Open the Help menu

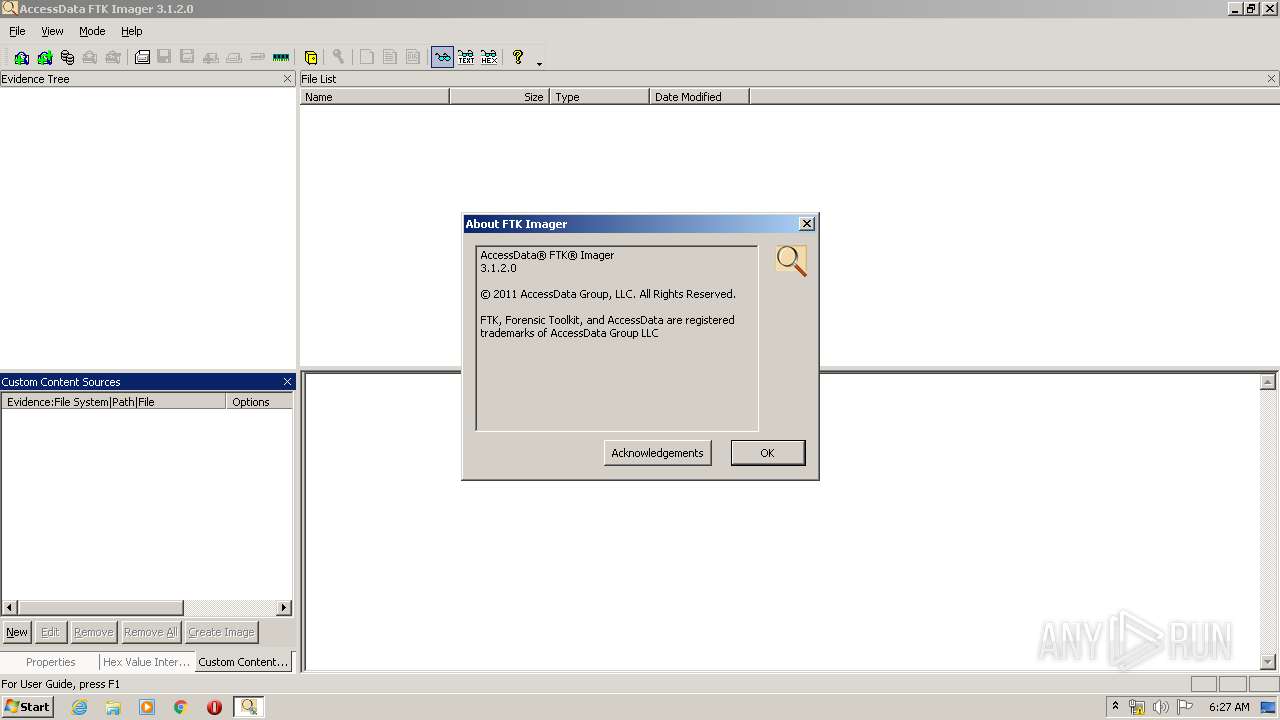click(x=132, y=31)
